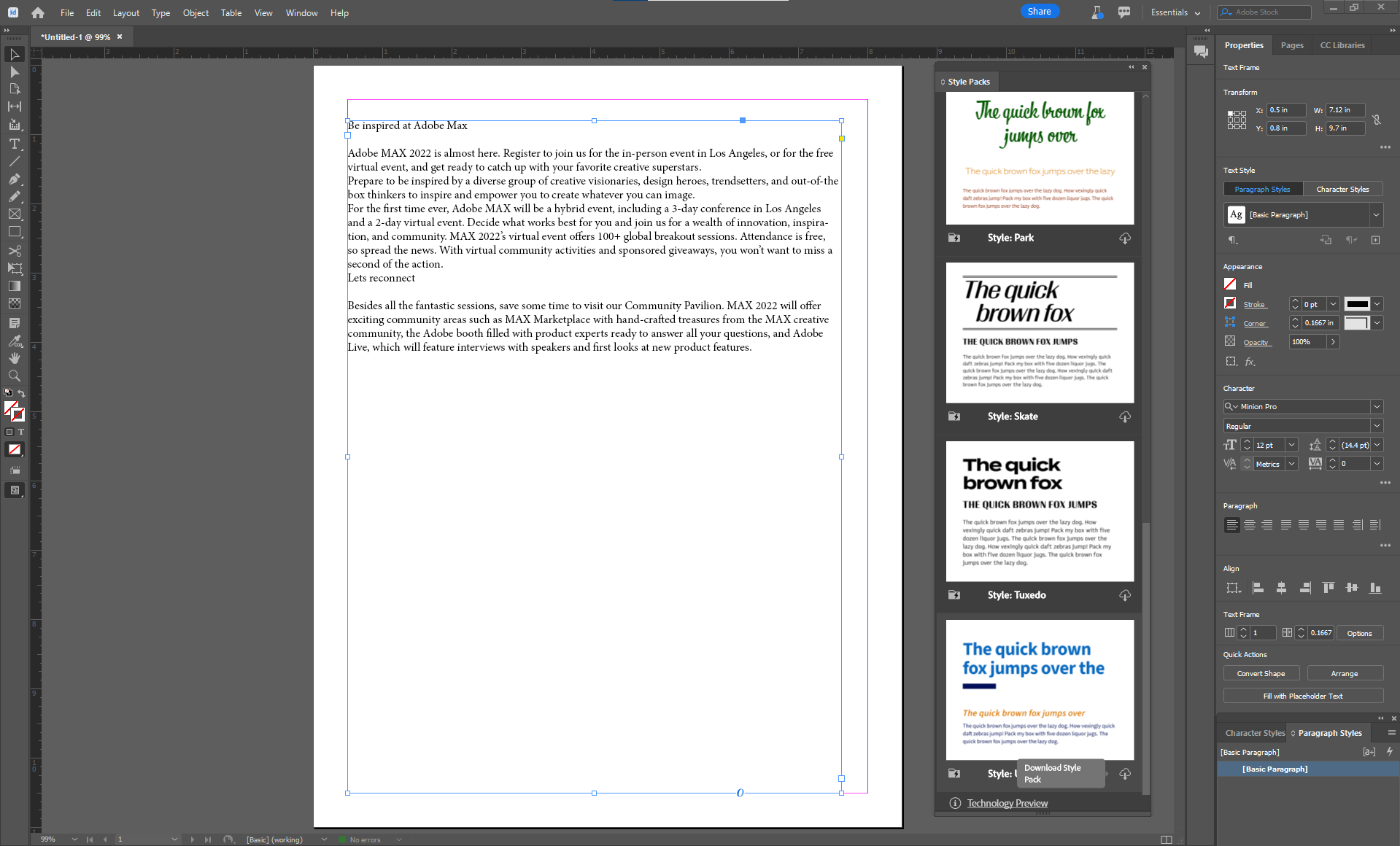This screenshot has height=846, width=1400.
Task: Open the fx effects menu in Appearance
Action: (x=1250, y=361)
